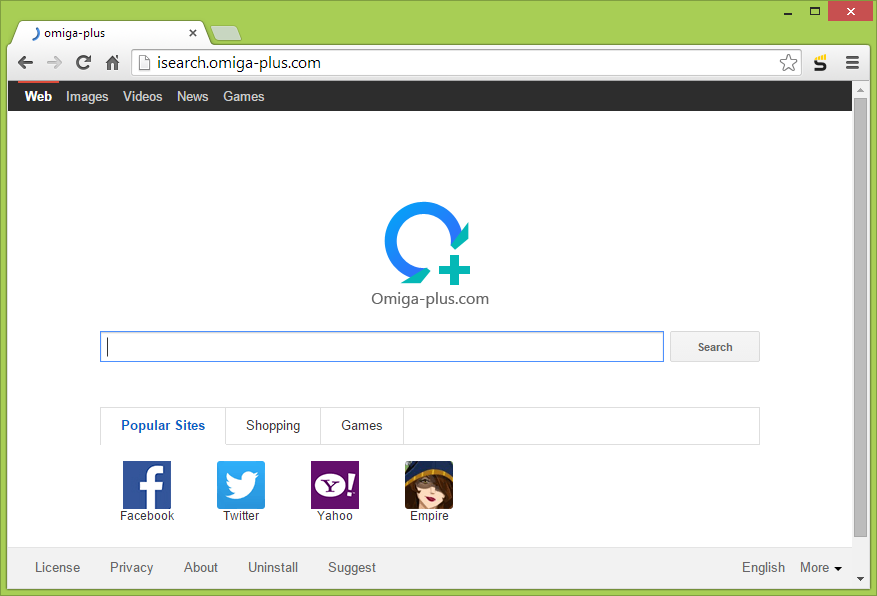Image resolution: width=877 pixels, height=596 pixels.
Task: Open the License link in footer
Action: click(58, 567)
